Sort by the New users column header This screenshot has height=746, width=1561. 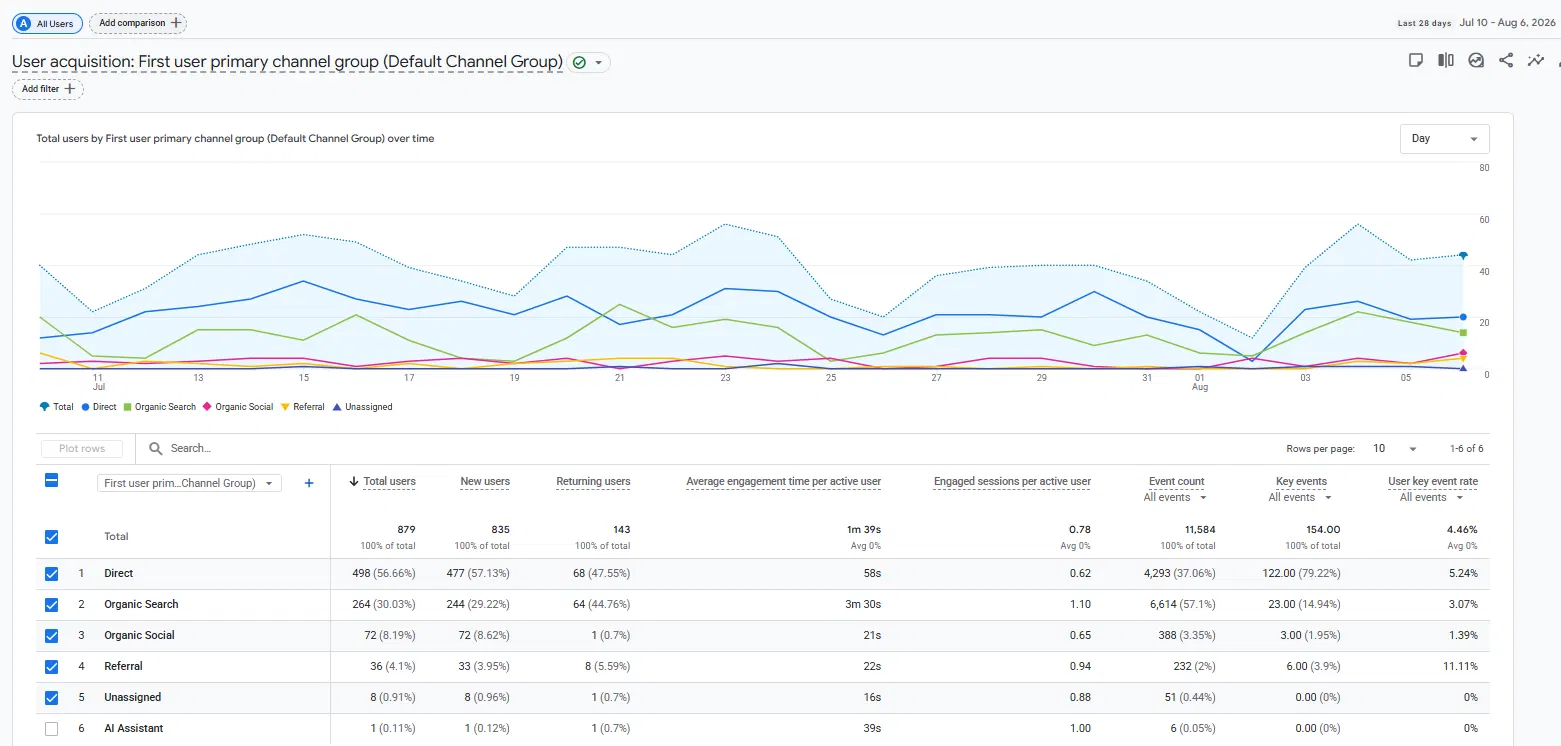(485, 481)
